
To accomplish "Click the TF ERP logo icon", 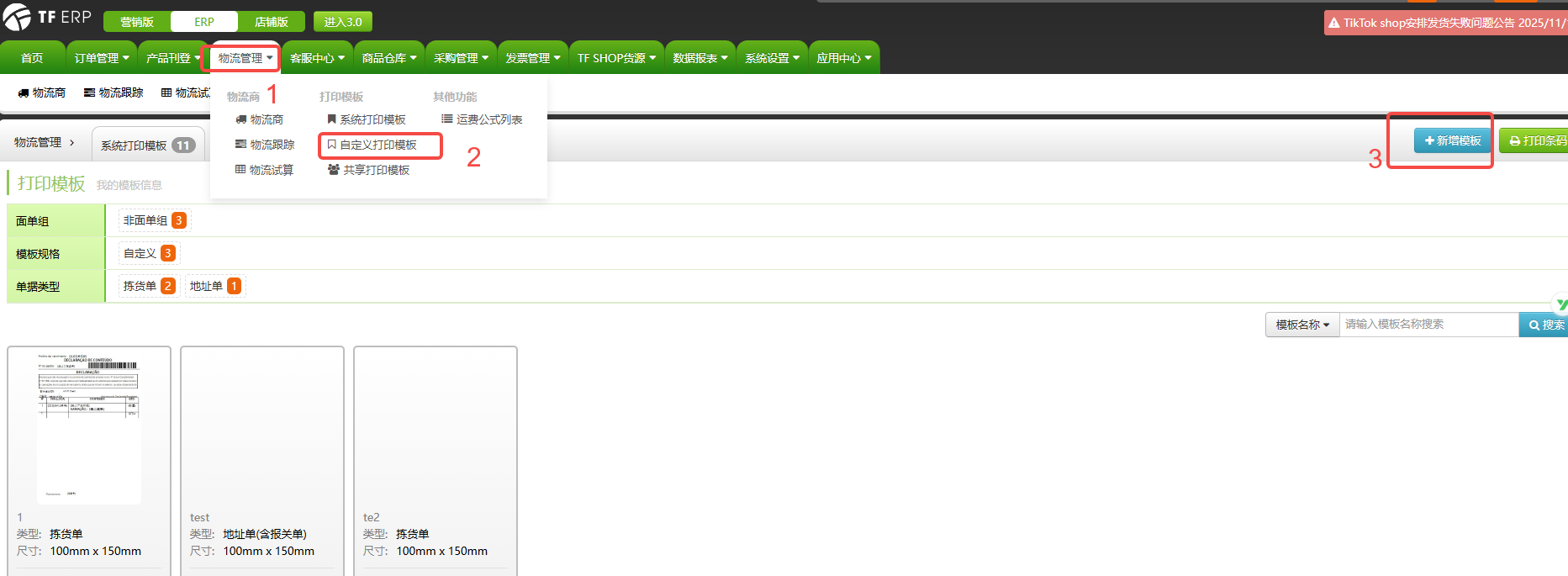I will pos(17,17).
